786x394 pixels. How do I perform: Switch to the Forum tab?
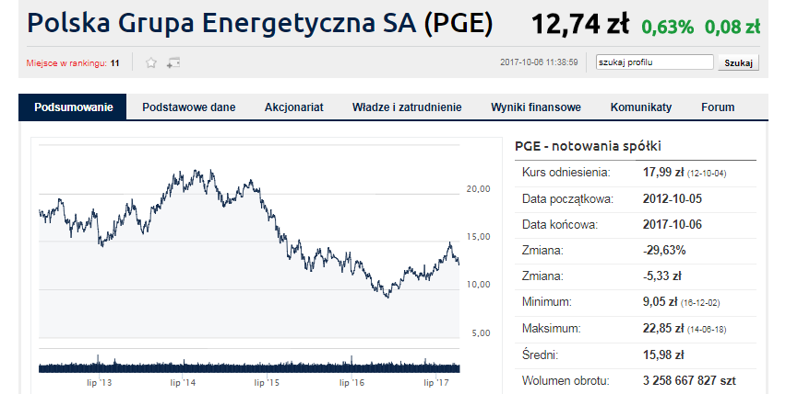click(718, 107)
